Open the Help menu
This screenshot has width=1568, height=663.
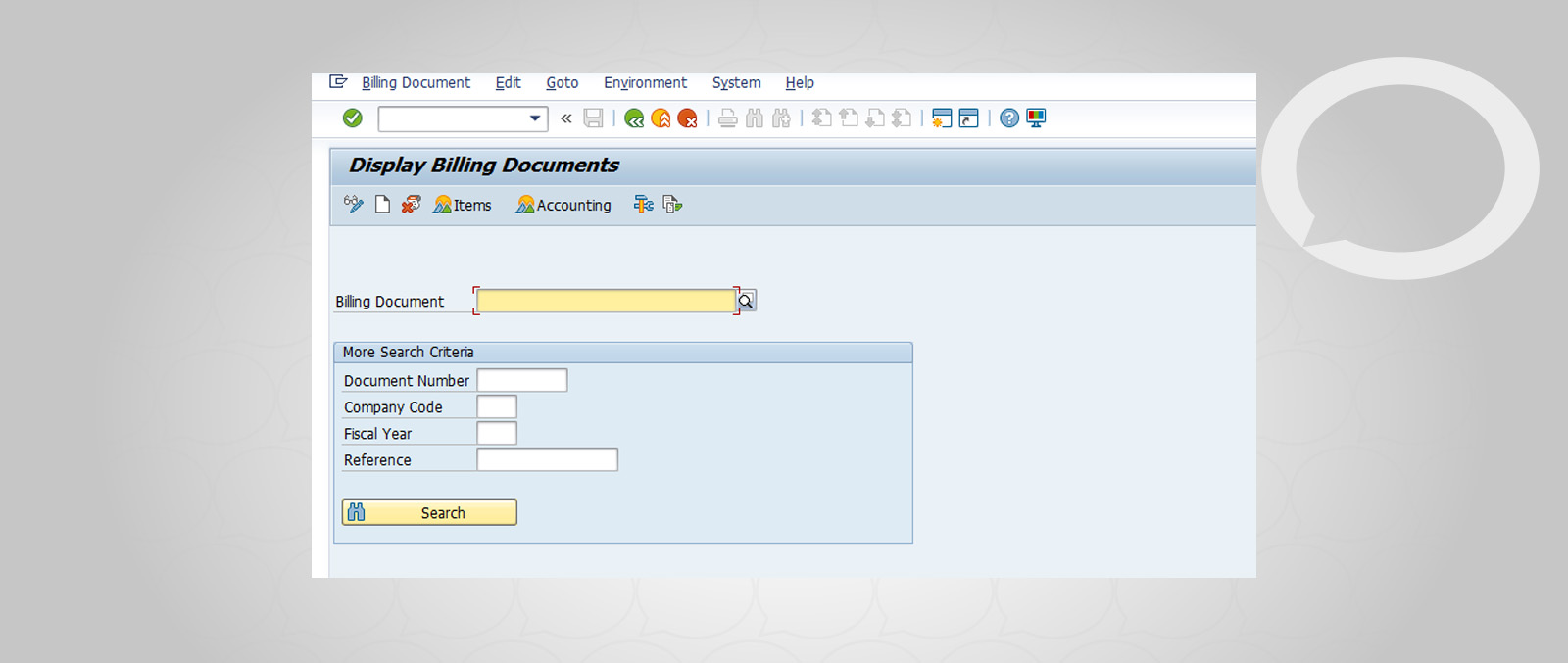pyautogui.click(x=800, y=83)
